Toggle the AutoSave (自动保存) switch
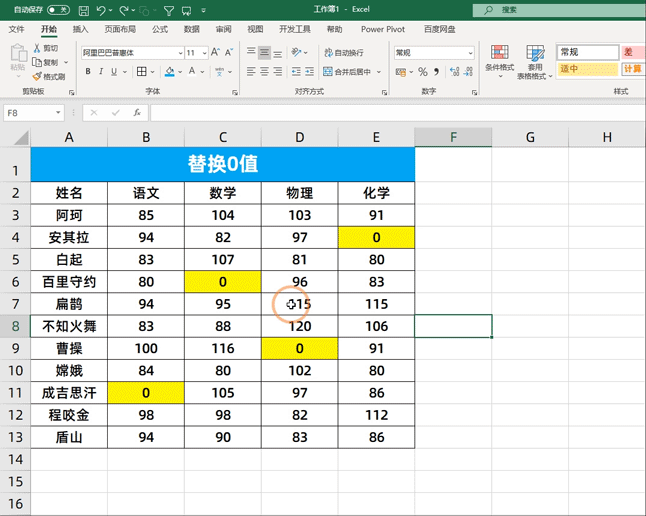This screenshot has height=516, width=646. tap(59, 10)
